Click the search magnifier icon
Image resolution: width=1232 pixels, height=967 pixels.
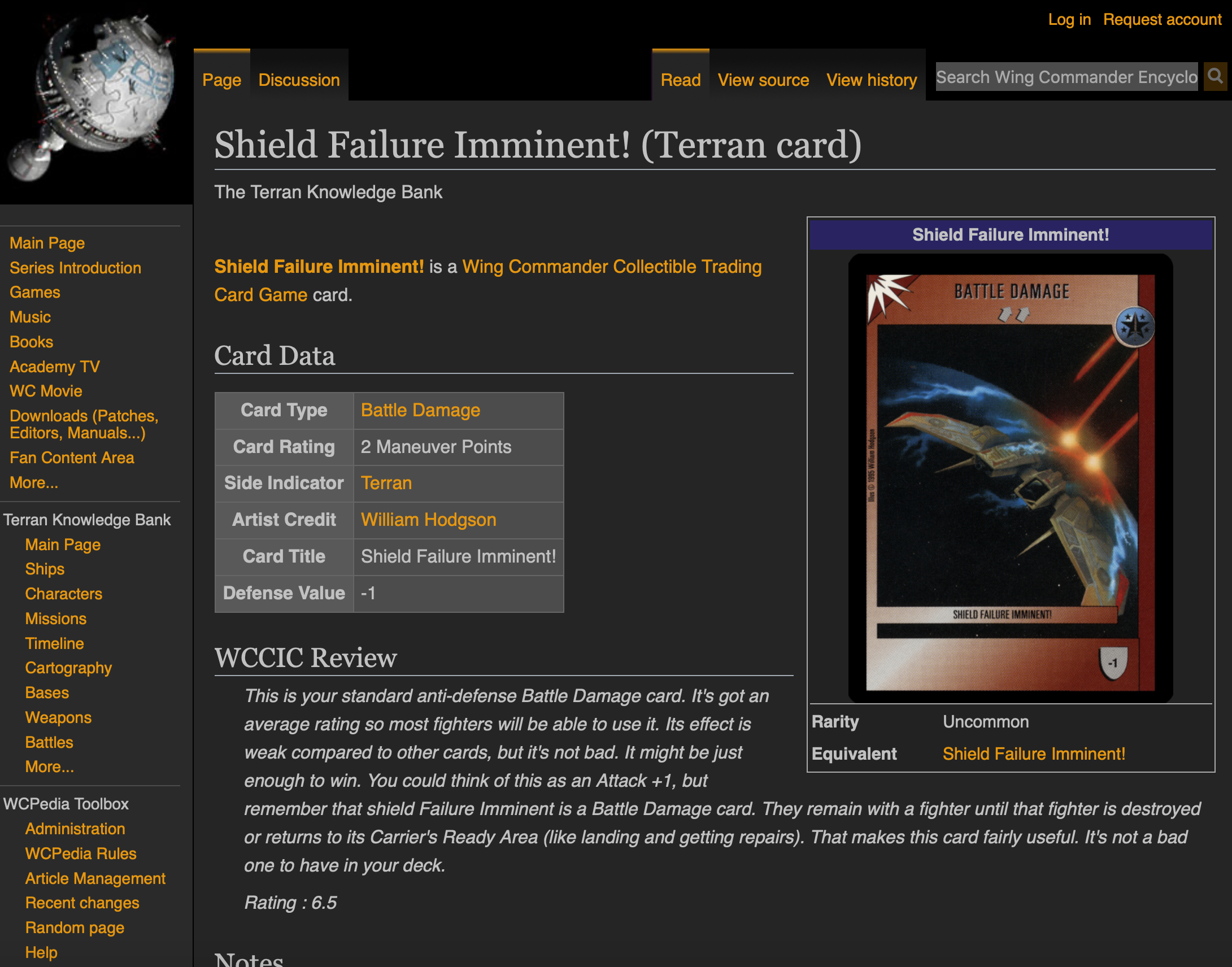(1215, 76)
